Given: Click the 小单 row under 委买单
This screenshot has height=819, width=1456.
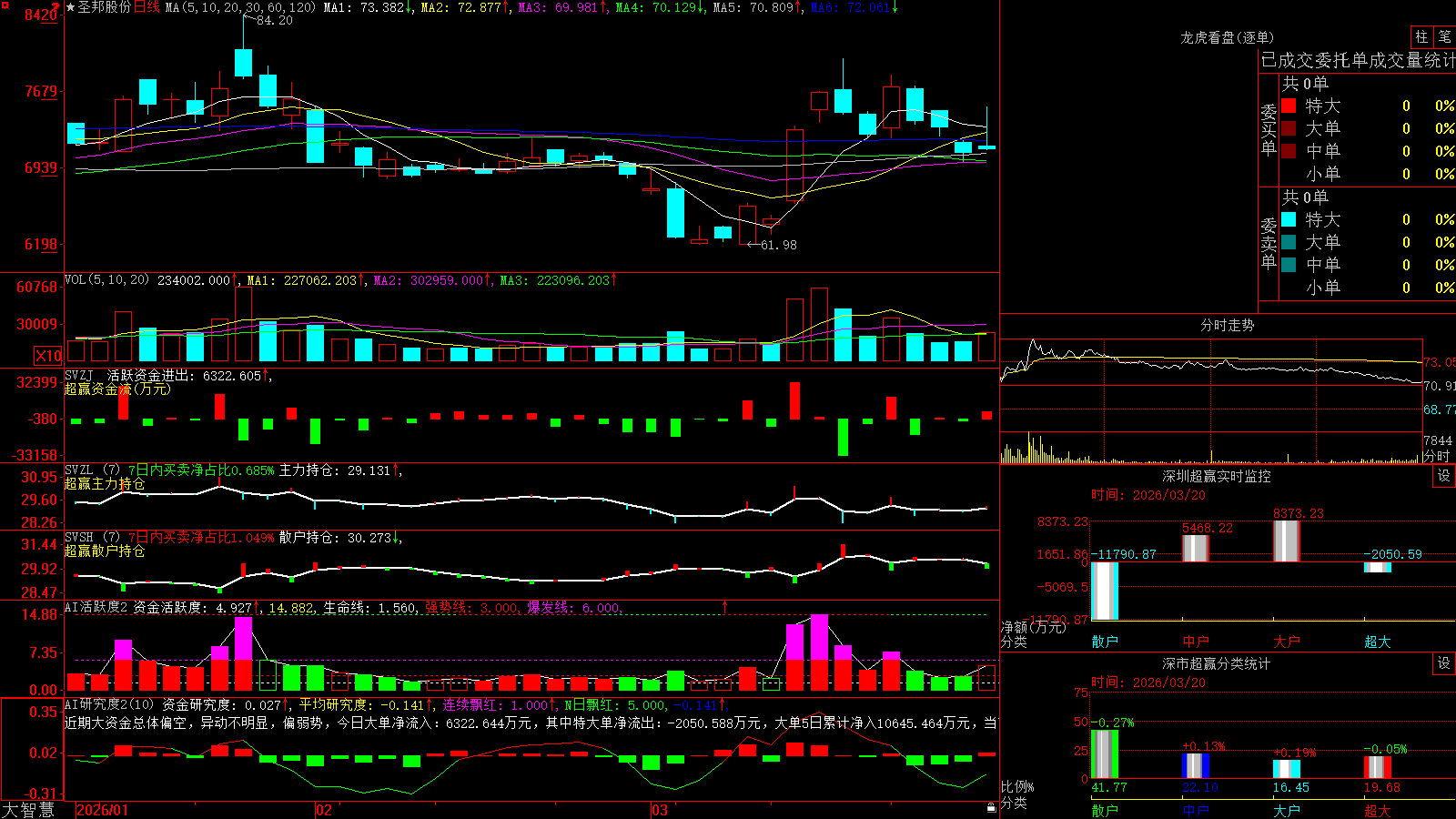Looking at the screenshot, I should tap(1369, 174).
